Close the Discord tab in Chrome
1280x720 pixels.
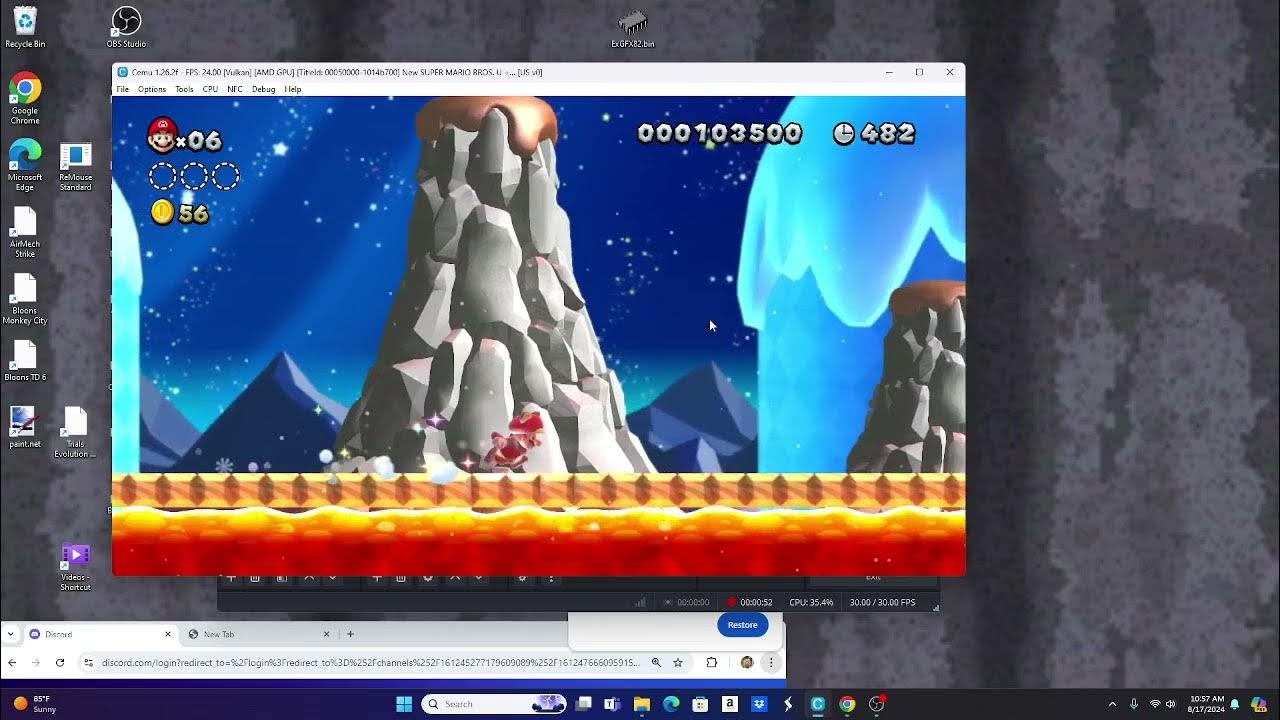pos(167,634)
